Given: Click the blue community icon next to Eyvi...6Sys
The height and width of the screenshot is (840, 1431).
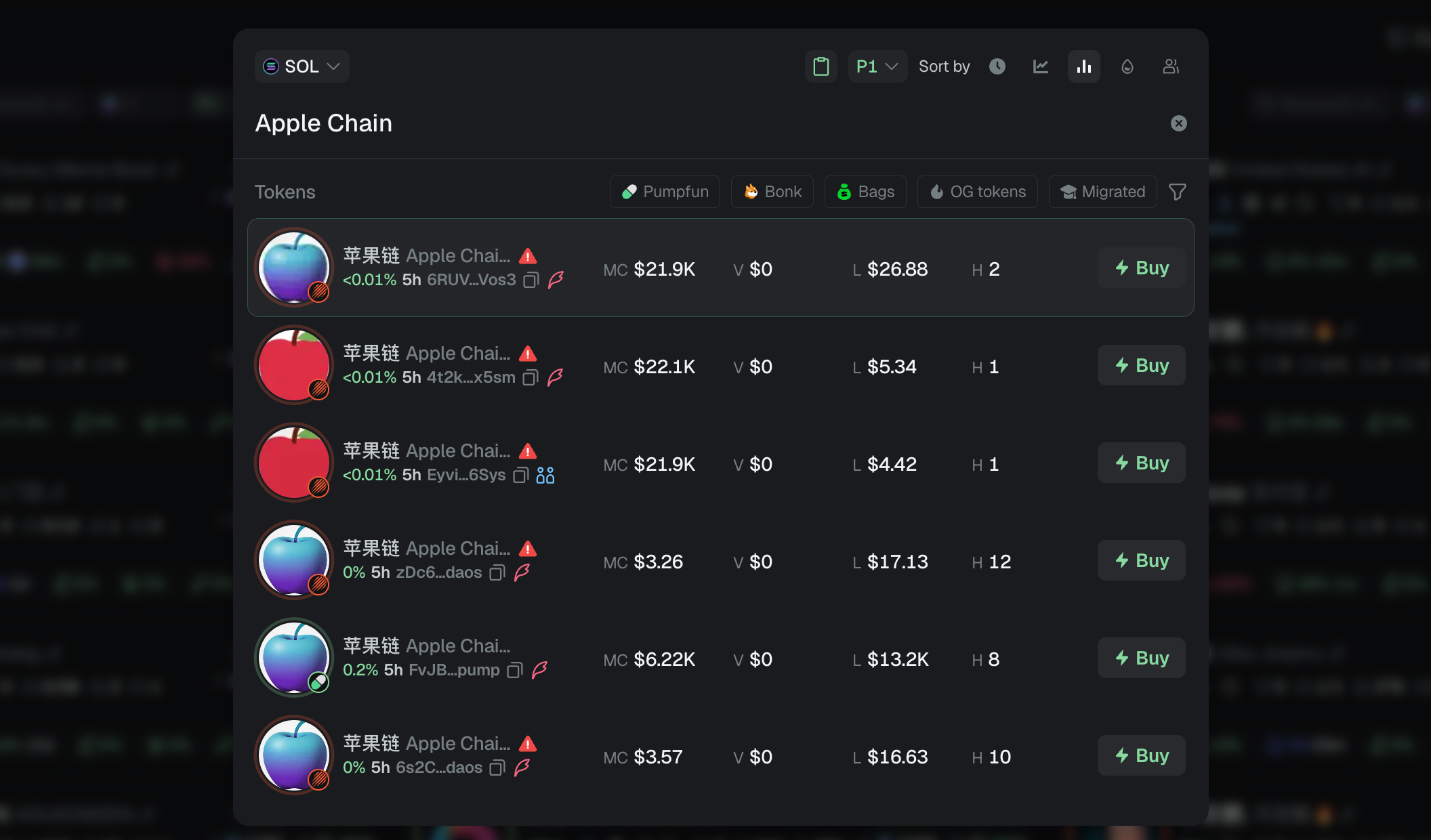Looking at the screenshot, I should (x=545, y=475).
